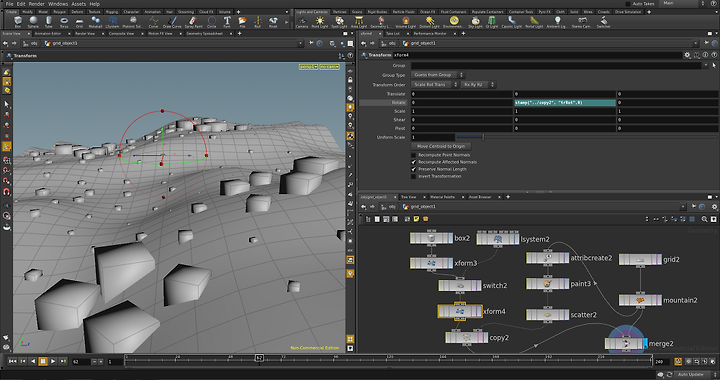Toggle the Auto Takes checkbox

pos(628,4)
